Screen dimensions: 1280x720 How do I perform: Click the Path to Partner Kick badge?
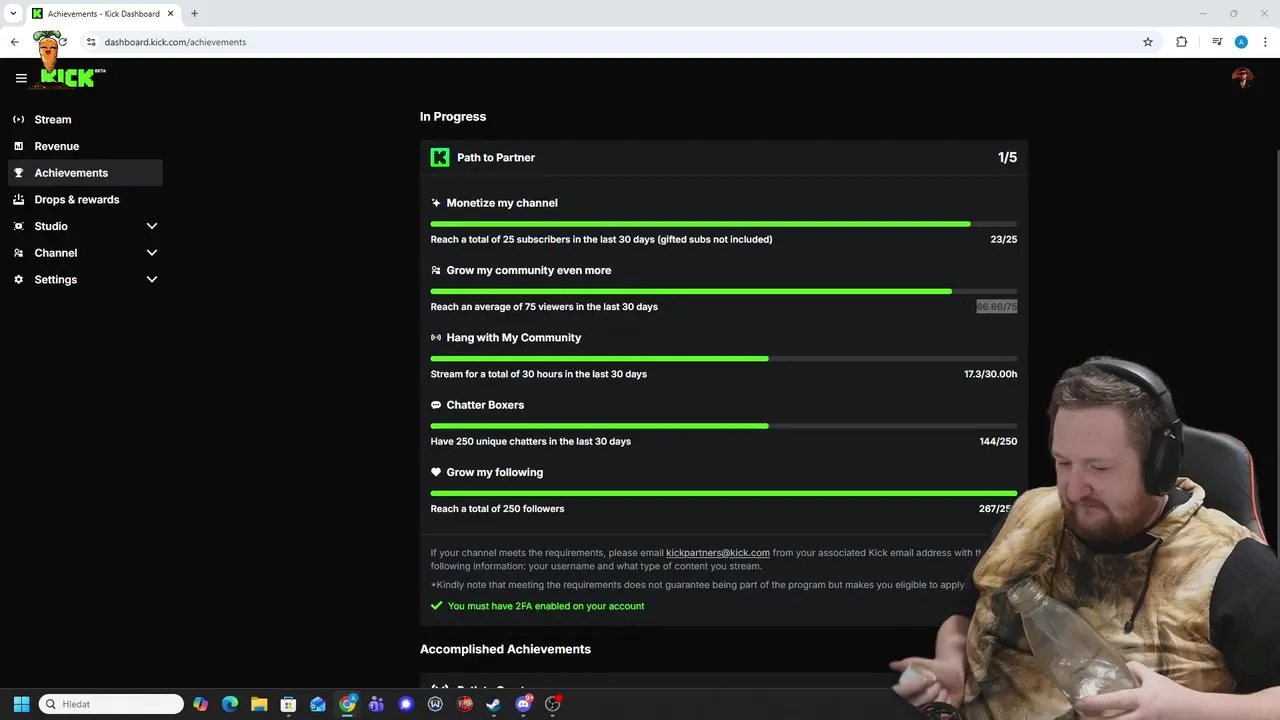click(440, 157)
